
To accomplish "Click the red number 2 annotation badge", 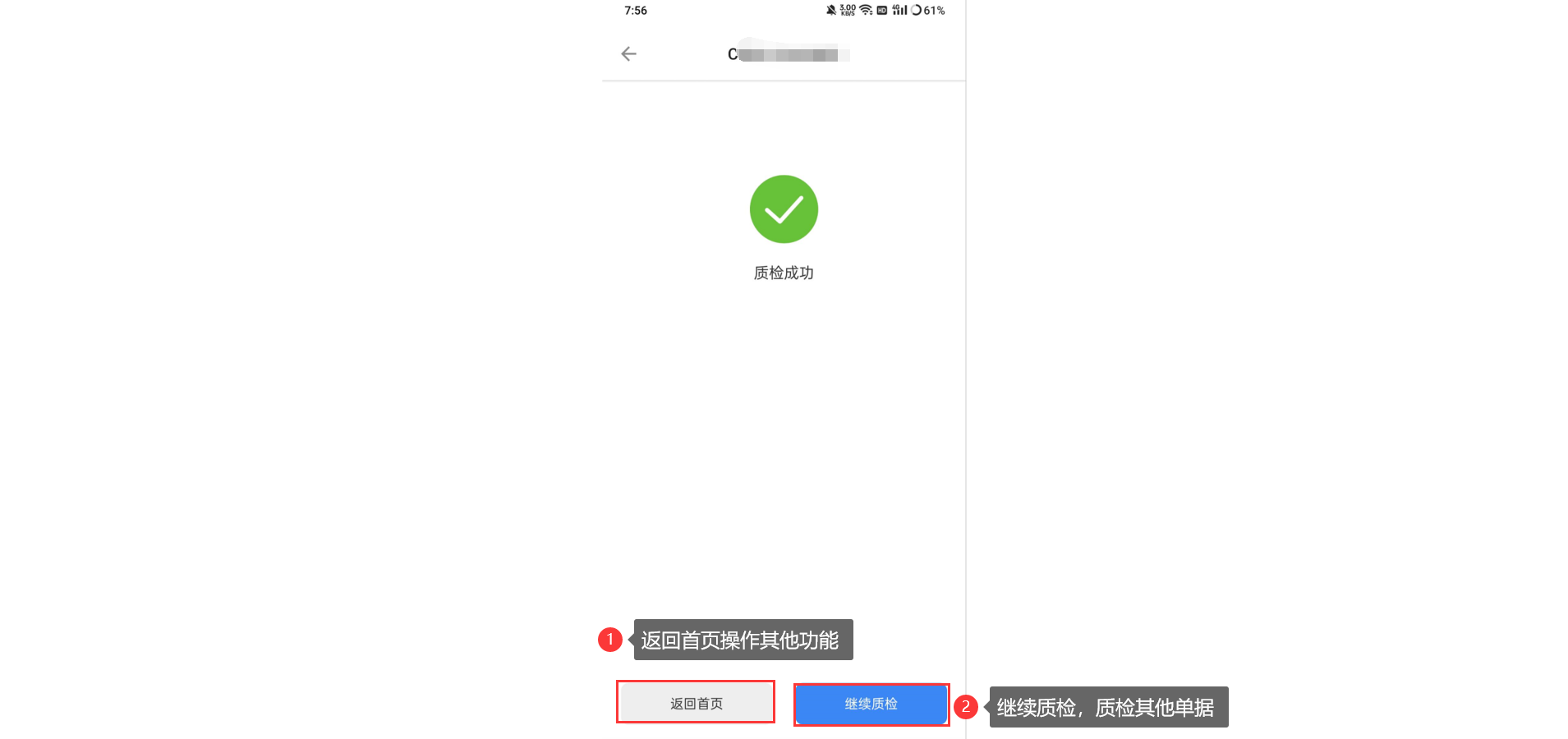I will pyautogui.click(x=966, y=706).
